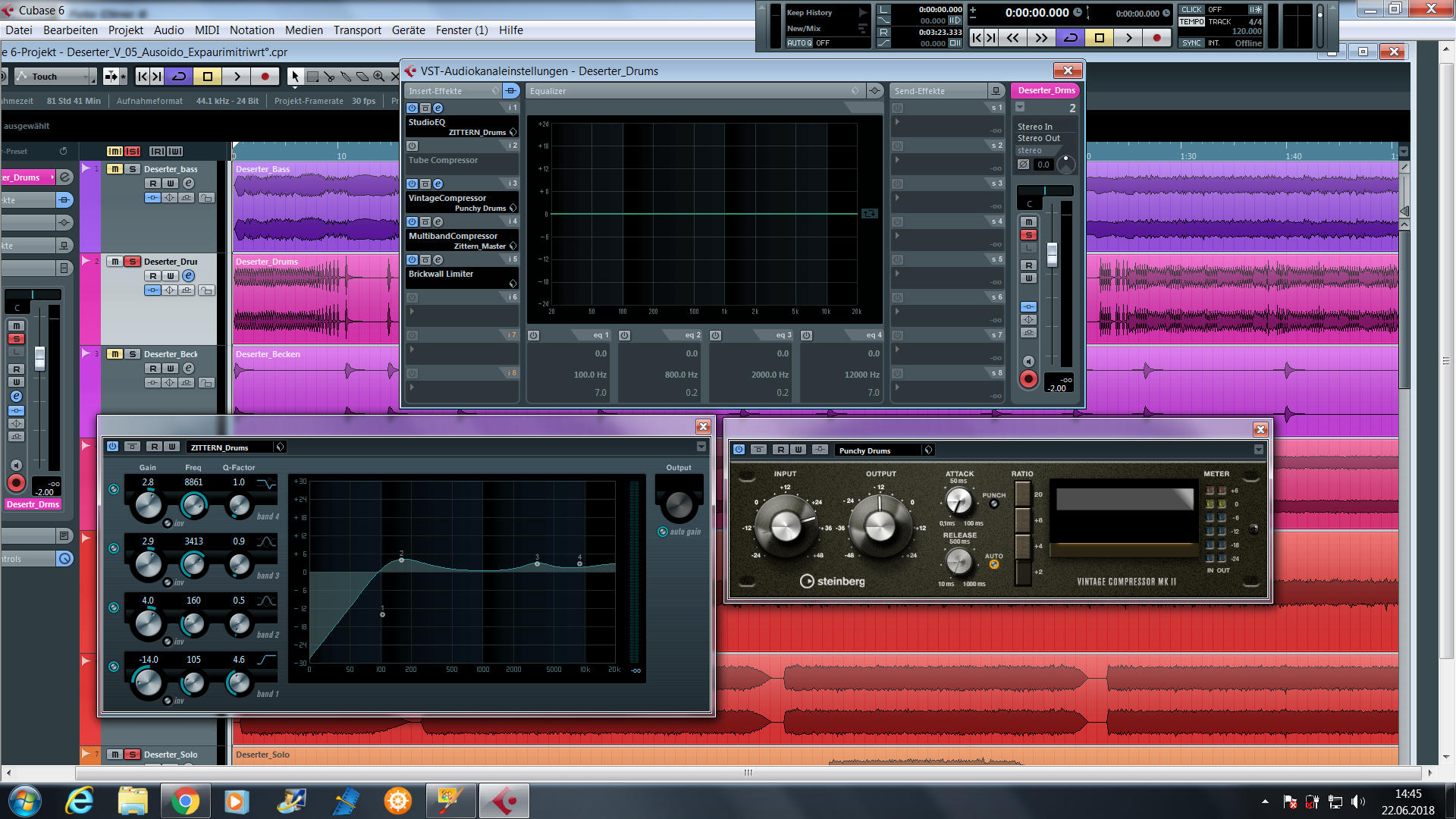This screenshot has height=819, width=1456.
Task: Toggle AUTO release on Vintage Compressor
Action: (993, 564)
